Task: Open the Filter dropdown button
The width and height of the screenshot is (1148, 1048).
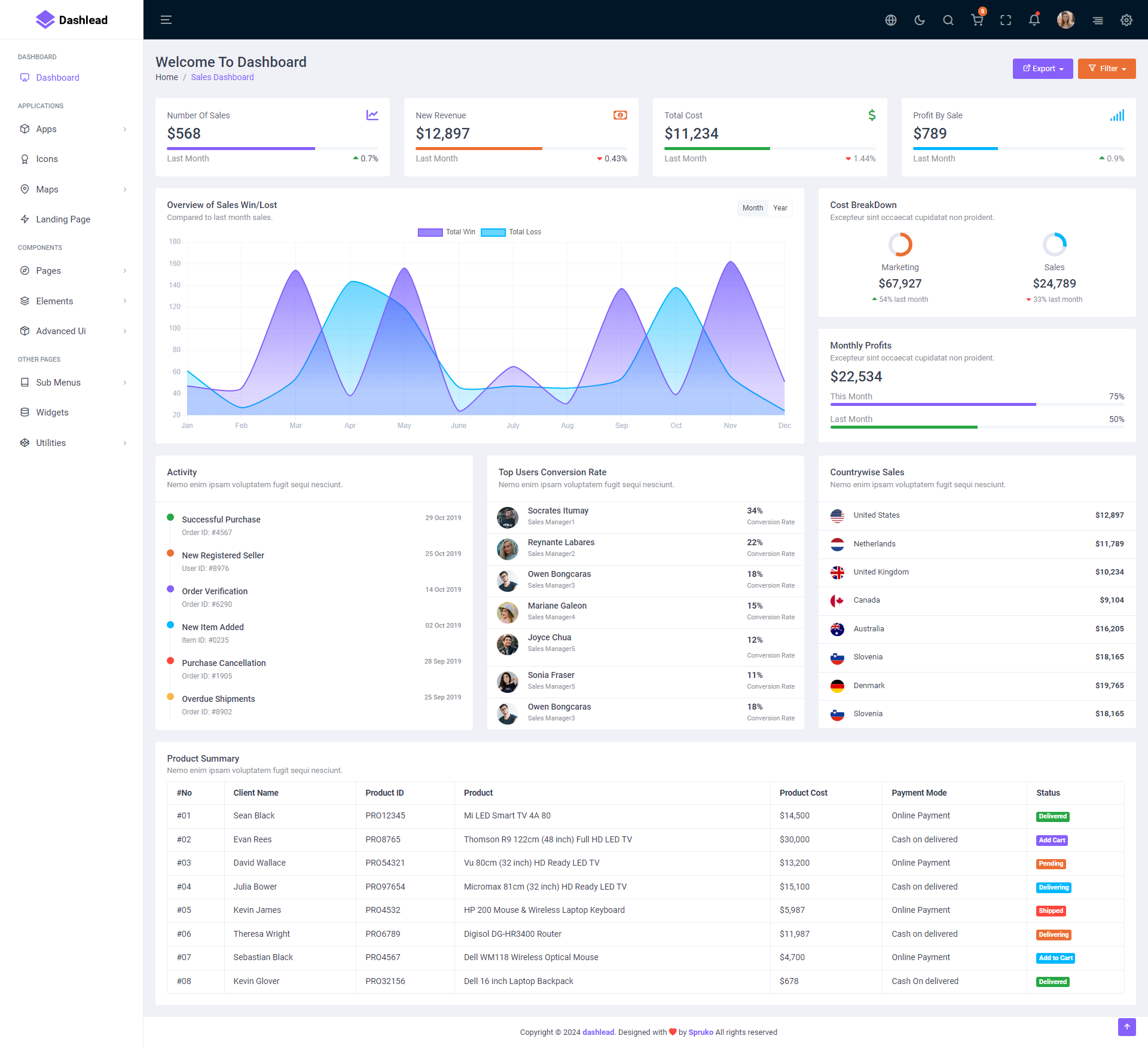Action: pos(1107,69)
